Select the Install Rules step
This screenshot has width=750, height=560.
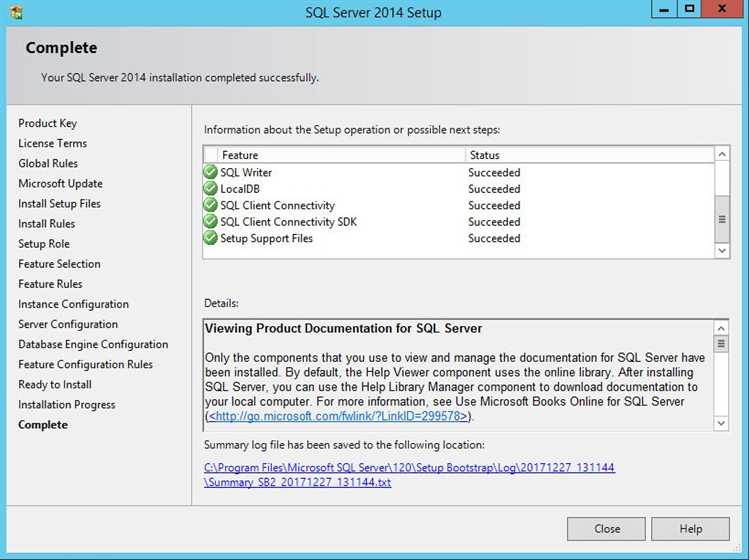pyautogui.click(x=46, y=224)
